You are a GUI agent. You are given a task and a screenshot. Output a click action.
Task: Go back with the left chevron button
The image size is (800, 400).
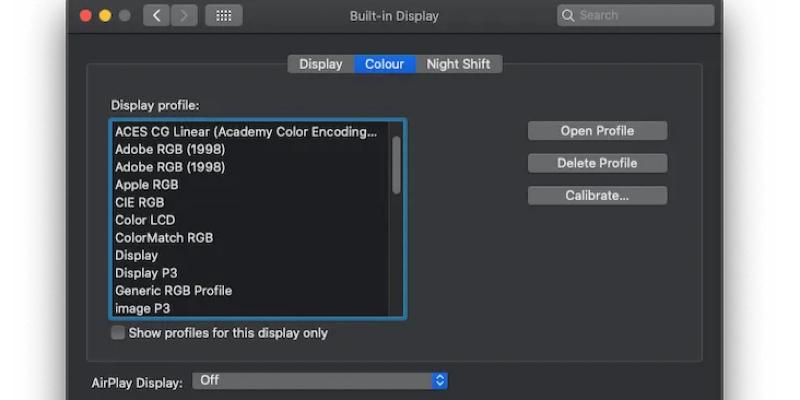tap(157, 15)
